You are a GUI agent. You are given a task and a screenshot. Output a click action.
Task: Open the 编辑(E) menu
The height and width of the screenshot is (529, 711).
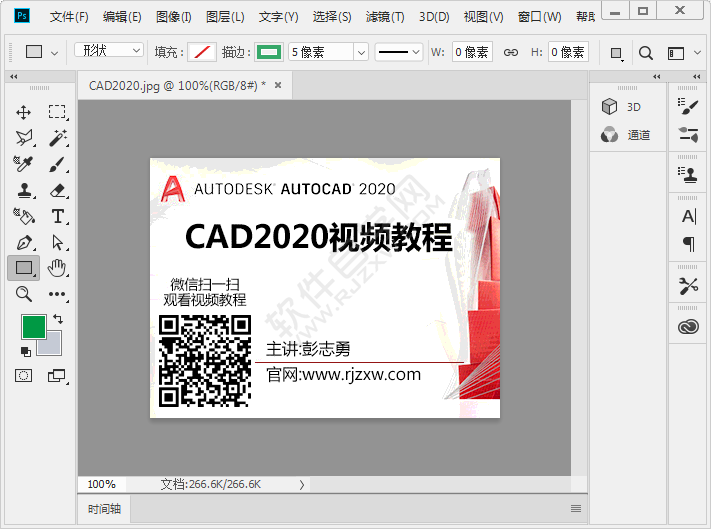click(x=122, y=17)
